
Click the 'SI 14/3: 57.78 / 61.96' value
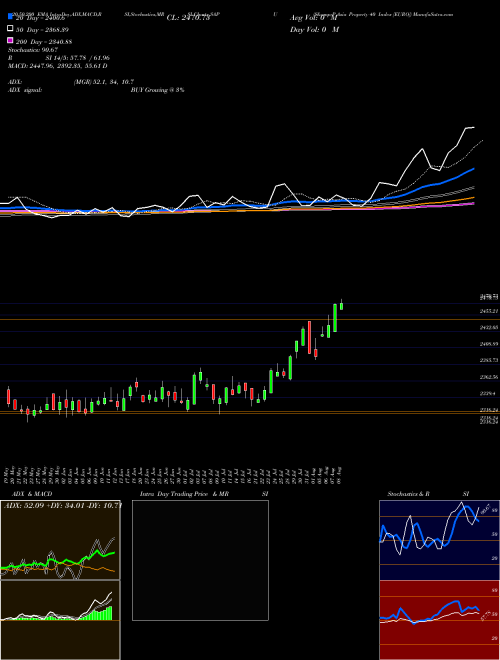pyautogui.click(x=78, y=58)
